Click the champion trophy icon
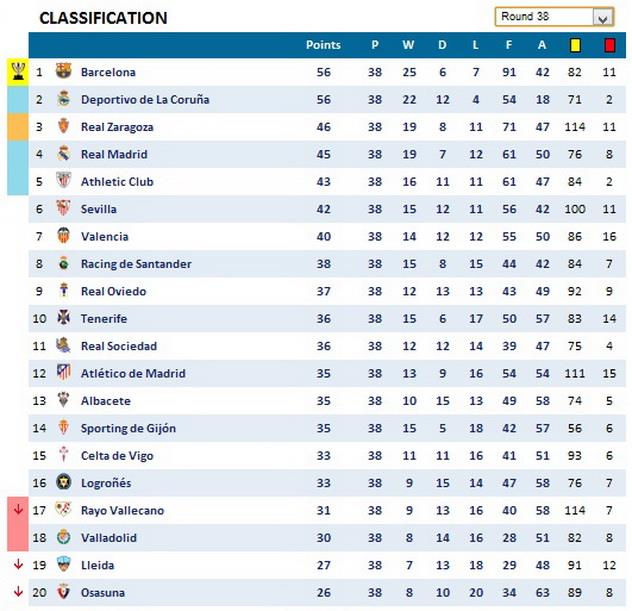This screenshot has width=632, height=611. coord(18,71)
